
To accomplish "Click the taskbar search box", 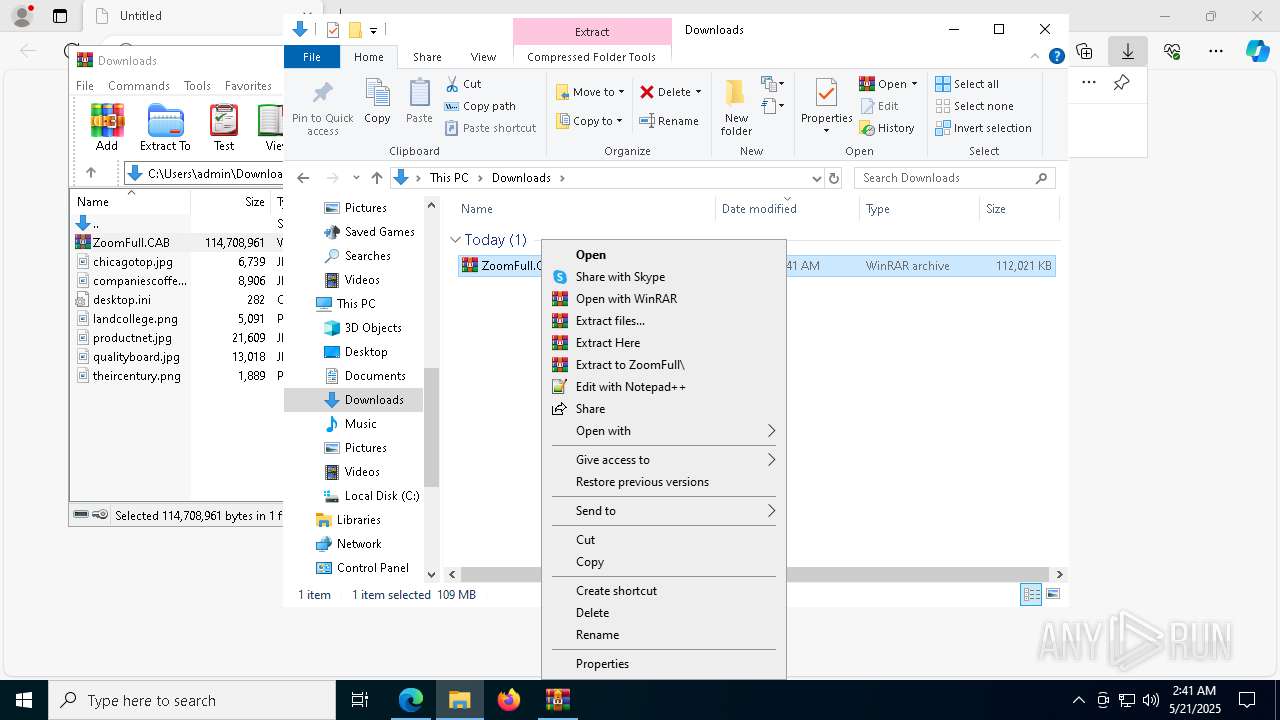I will [192, 700].
